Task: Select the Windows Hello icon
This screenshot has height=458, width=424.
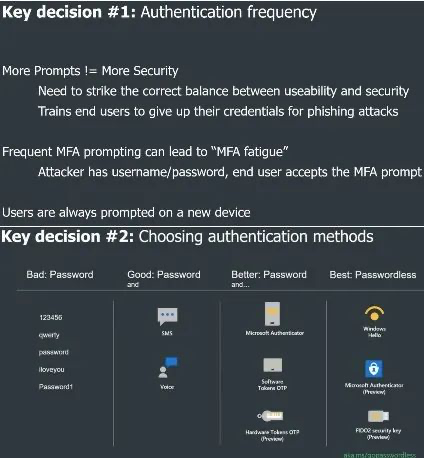Action: [374, 314]
